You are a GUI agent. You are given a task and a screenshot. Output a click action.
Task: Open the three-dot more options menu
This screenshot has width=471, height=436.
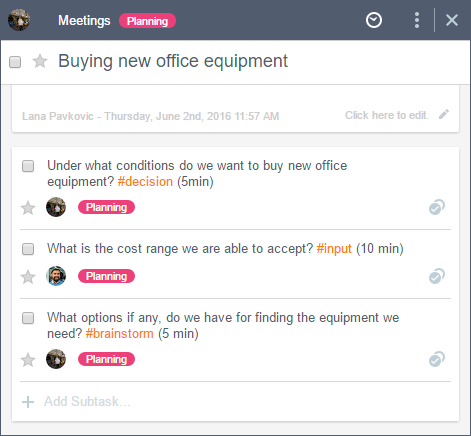click(x=417, y=20)
